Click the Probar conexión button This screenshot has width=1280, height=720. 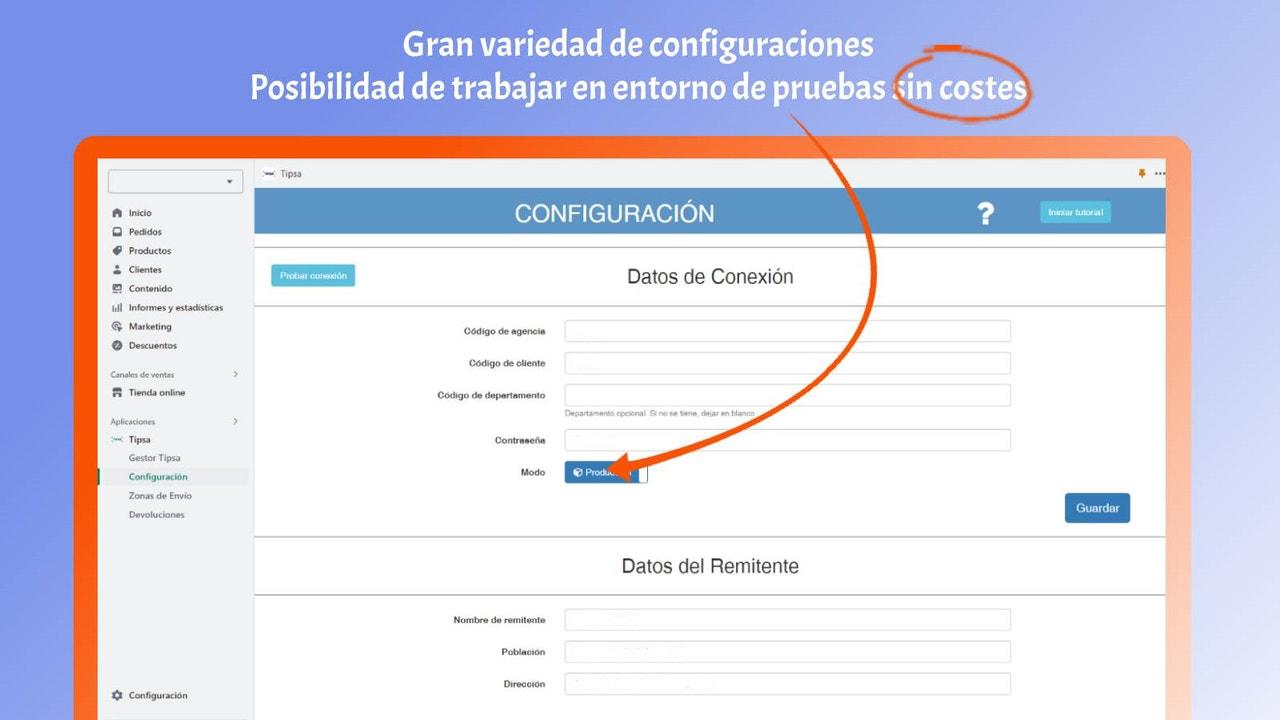(x=313, y=276)
